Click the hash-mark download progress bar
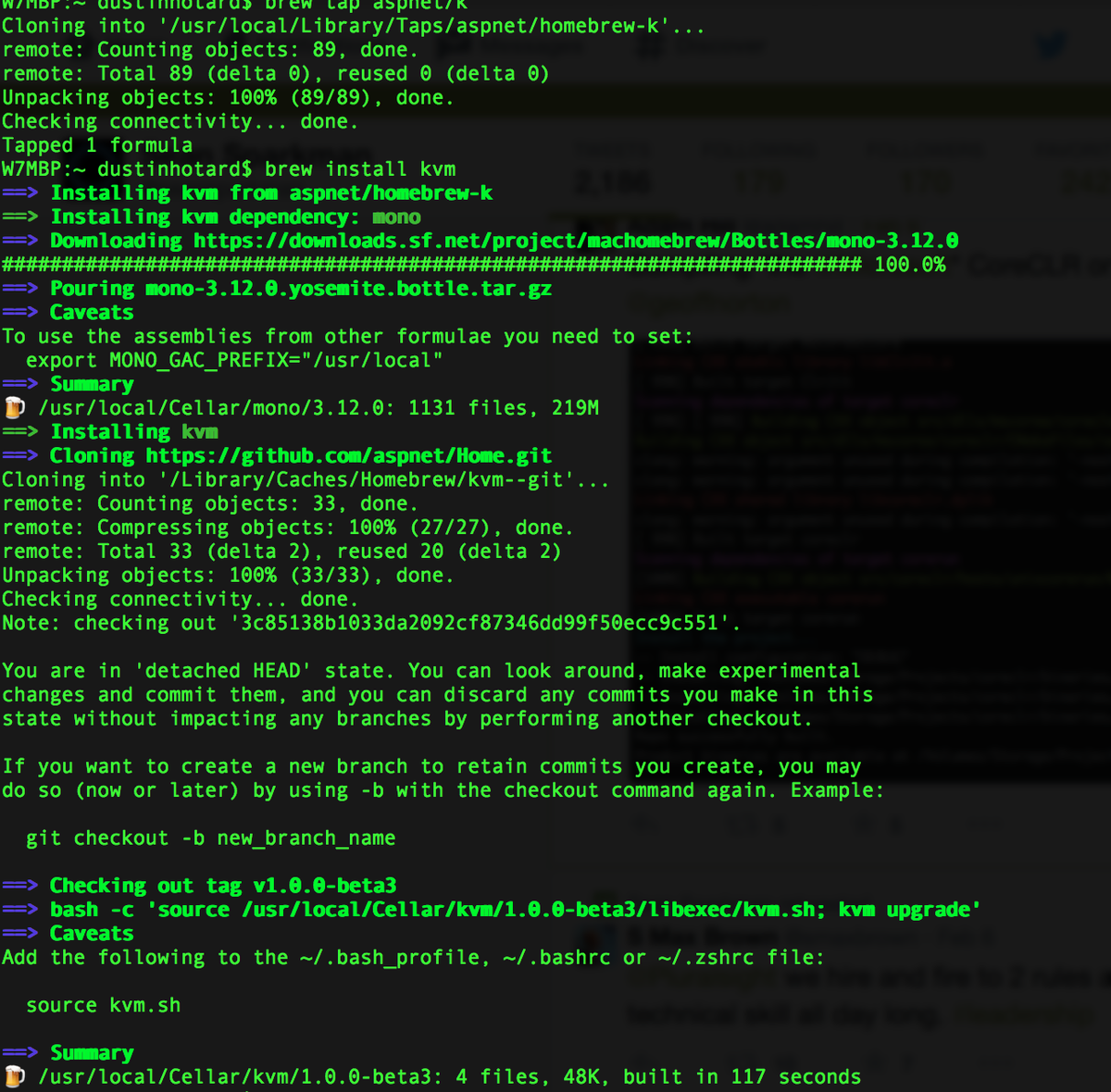 point(431,265)
